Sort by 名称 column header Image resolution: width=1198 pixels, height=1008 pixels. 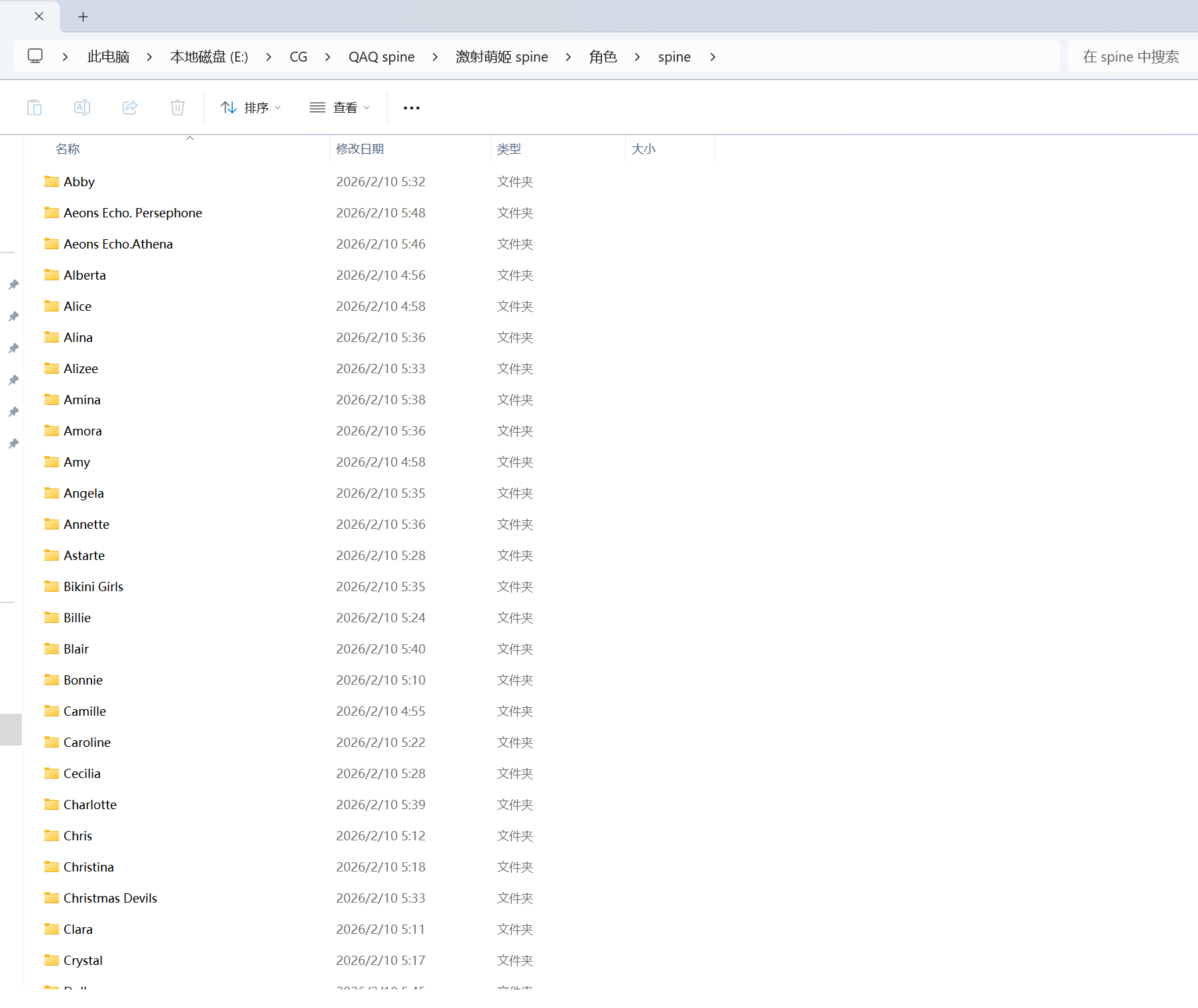pos(68,149)
